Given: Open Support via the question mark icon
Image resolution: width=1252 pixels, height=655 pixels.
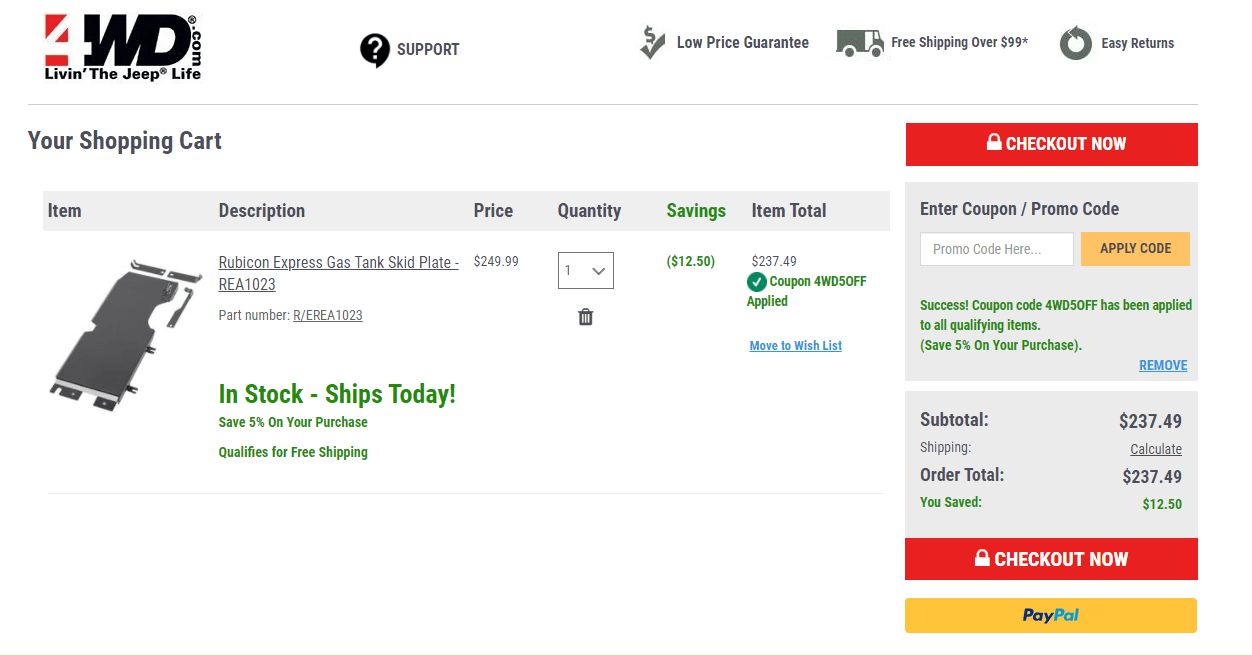Looking at the screenshot, I should tap(375, 50).
